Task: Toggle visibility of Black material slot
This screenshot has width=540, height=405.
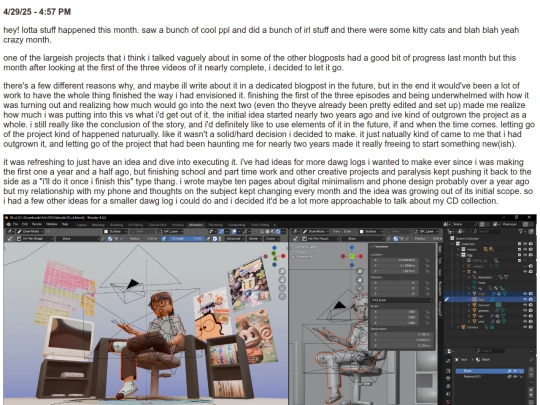Action: [515, 371]
